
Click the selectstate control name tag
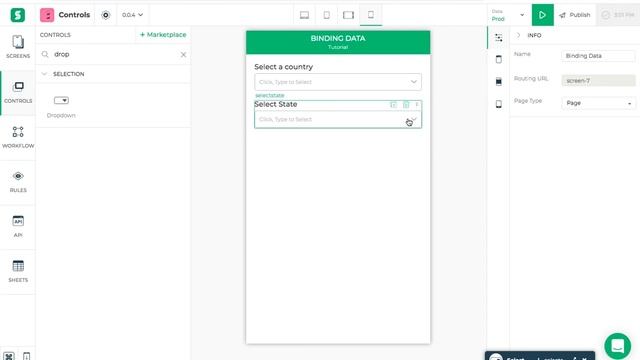pos(270,96)
